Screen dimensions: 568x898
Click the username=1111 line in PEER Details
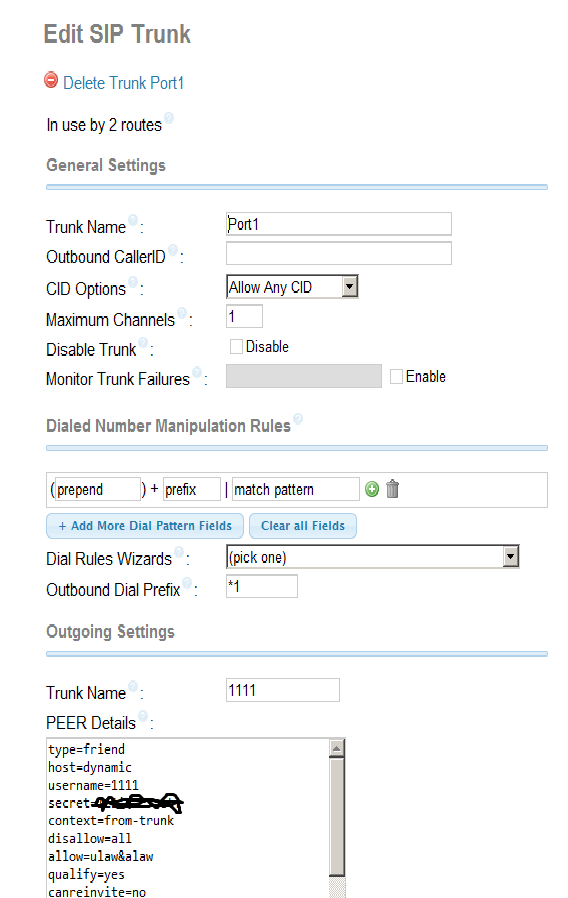tap(93, 785)
